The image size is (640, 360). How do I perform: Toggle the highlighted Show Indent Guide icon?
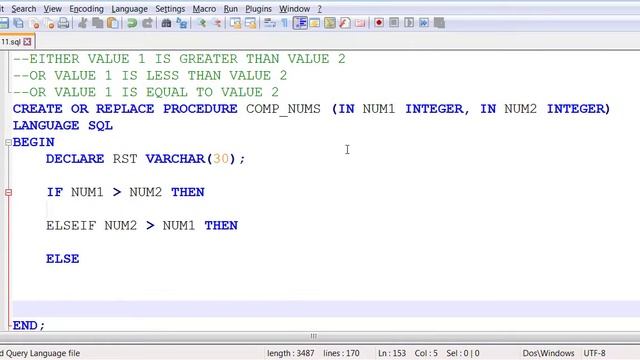click(x=300, y=23)
